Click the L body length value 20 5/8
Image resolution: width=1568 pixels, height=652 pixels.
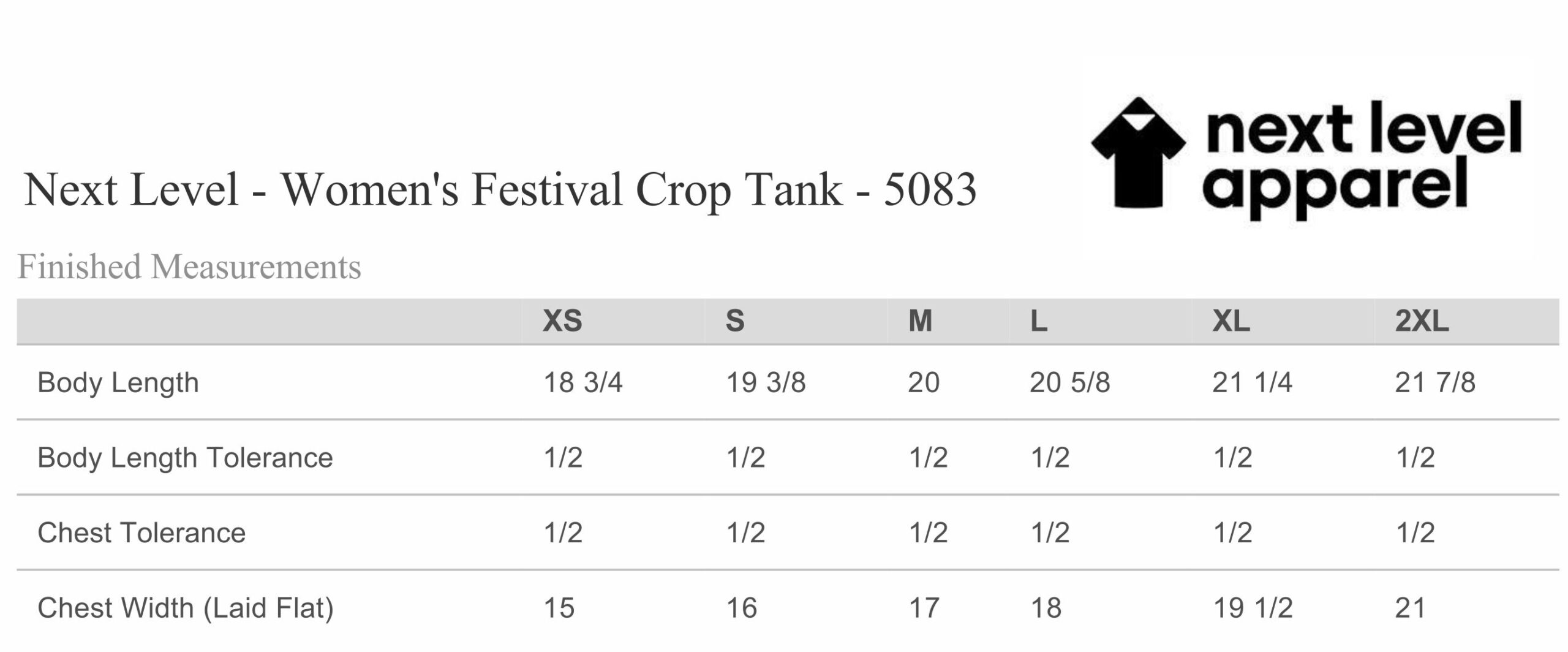click(1070, 383)
